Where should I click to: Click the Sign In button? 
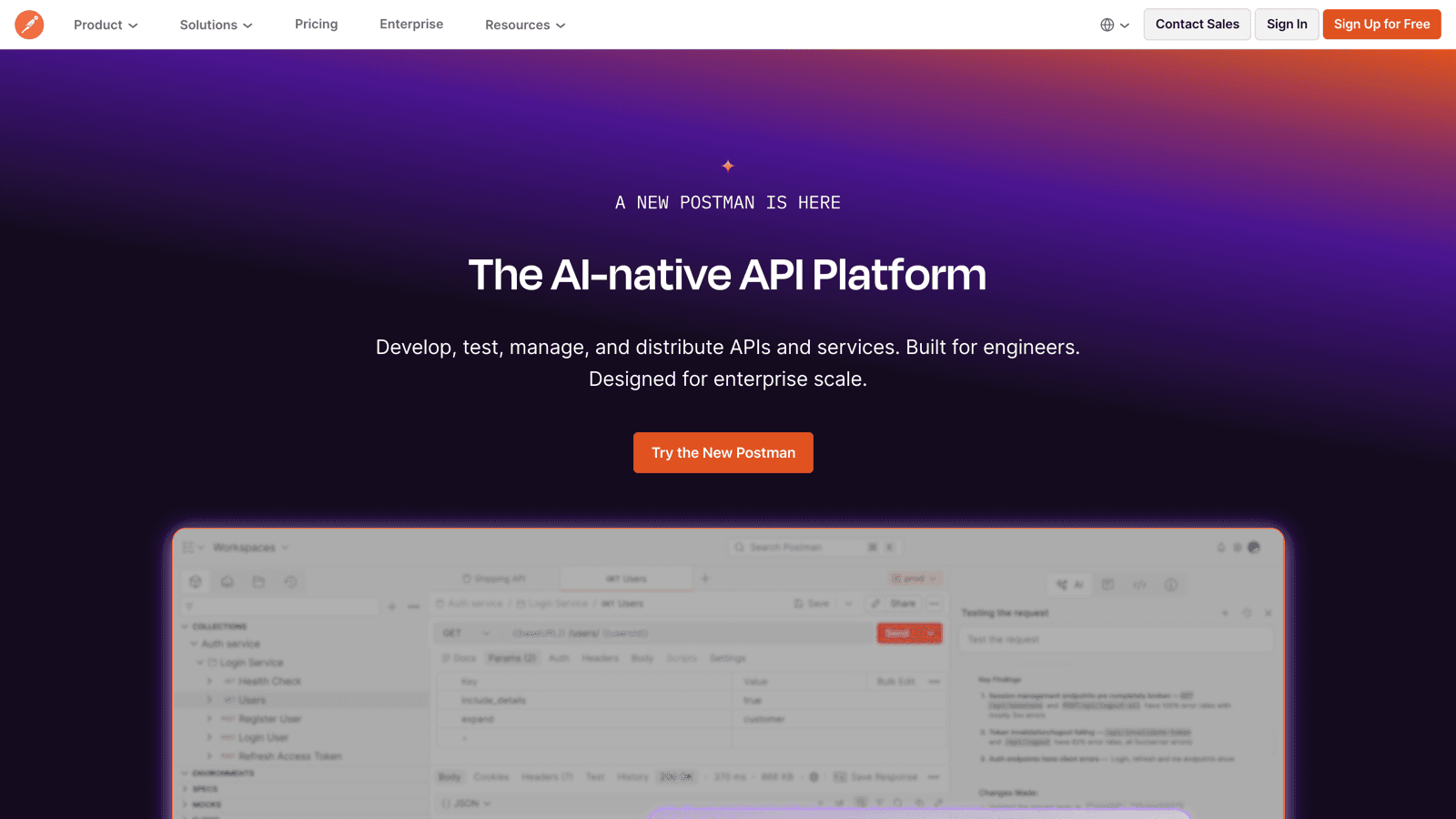pyautogui.click(x=1287, y=25)
